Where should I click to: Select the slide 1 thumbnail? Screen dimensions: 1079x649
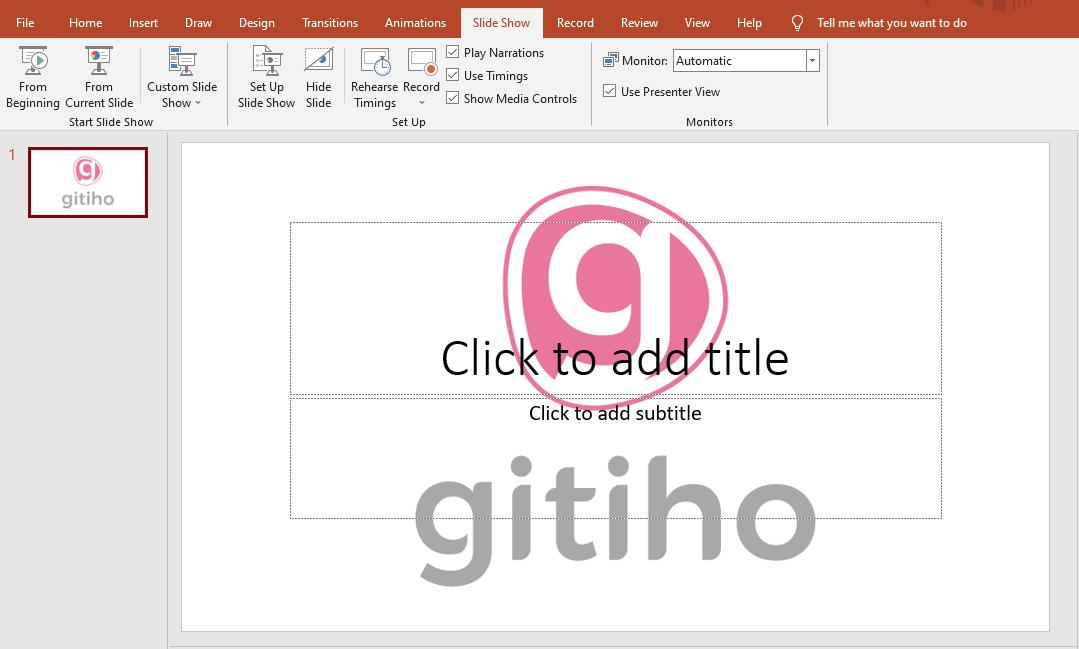coord(88,182)
